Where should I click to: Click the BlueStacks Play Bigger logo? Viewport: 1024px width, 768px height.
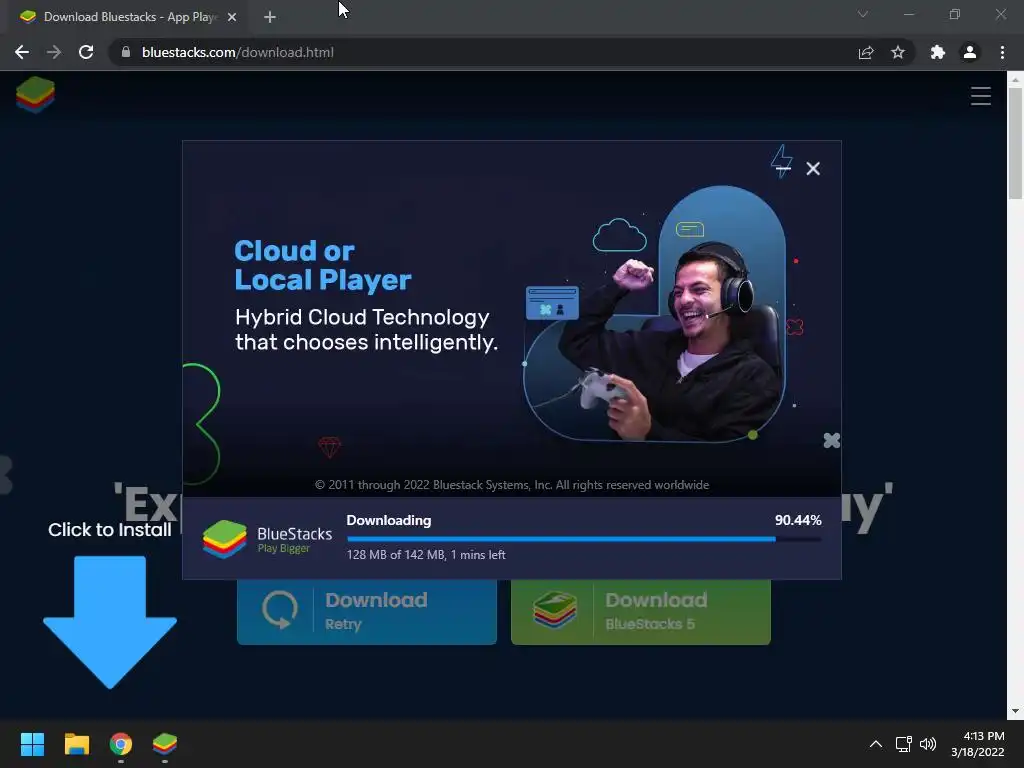[268, 539]
